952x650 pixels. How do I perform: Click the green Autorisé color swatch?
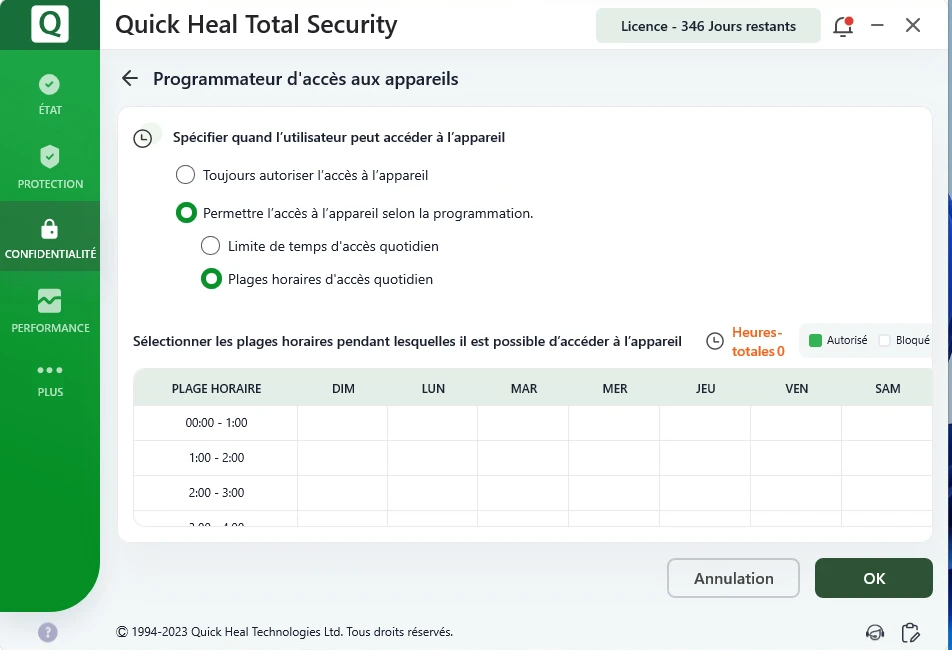tap(815, 340)
